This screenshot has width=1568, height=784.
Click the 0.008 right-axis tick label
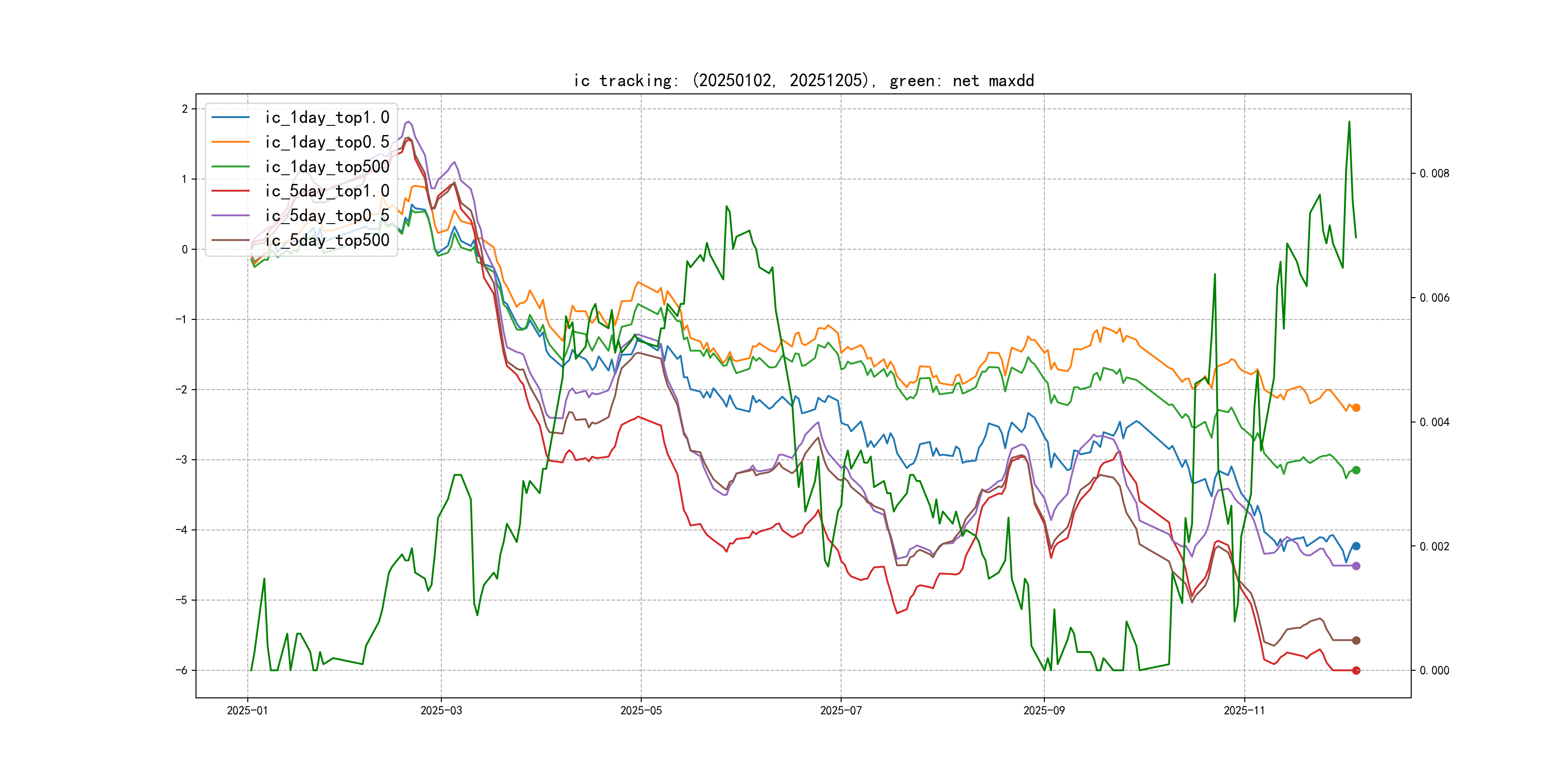point(1434,173)
